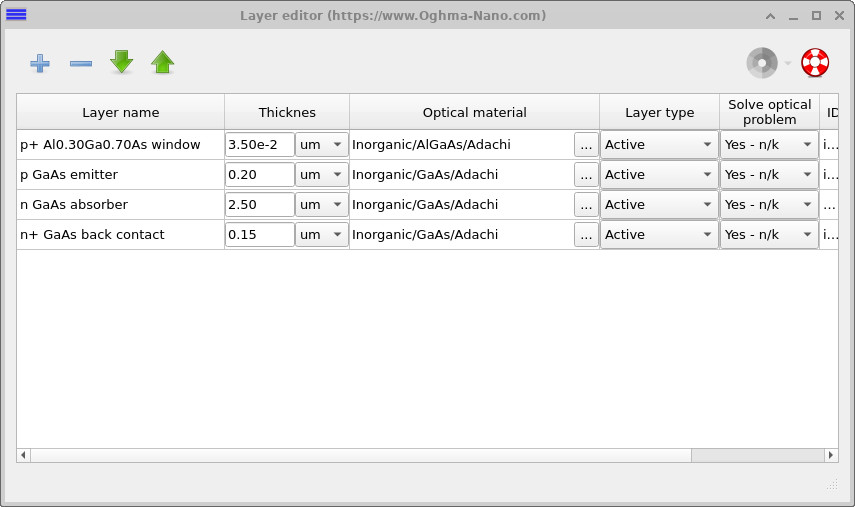Select the n GaAs absorber name cell
The height and width of the screenshot is (507, 855).
pos(121,204)
